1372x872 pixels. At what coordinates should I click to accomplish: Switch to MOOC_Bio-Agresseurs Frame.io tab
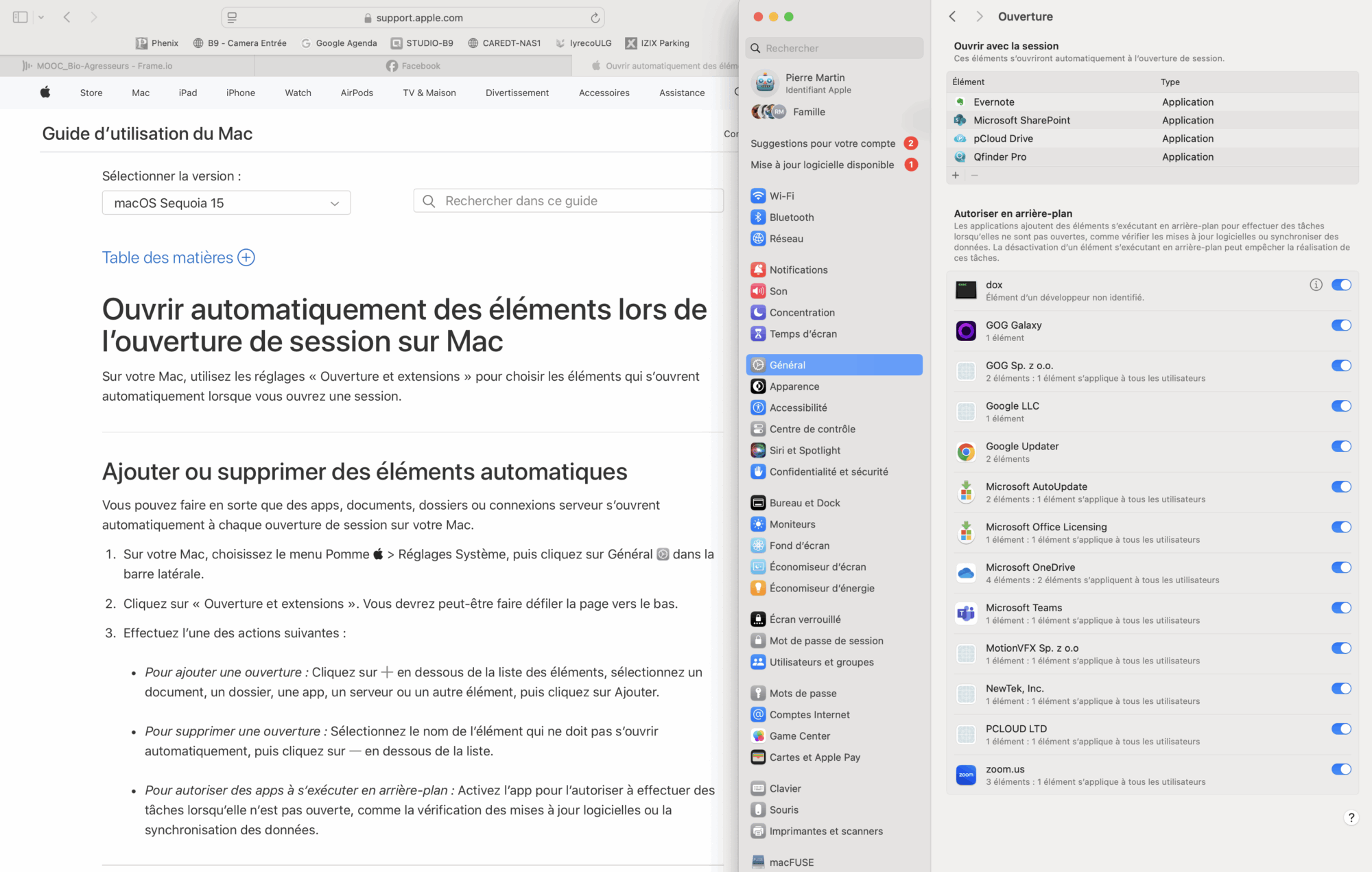pyautogui.click(x=127, y=66)
